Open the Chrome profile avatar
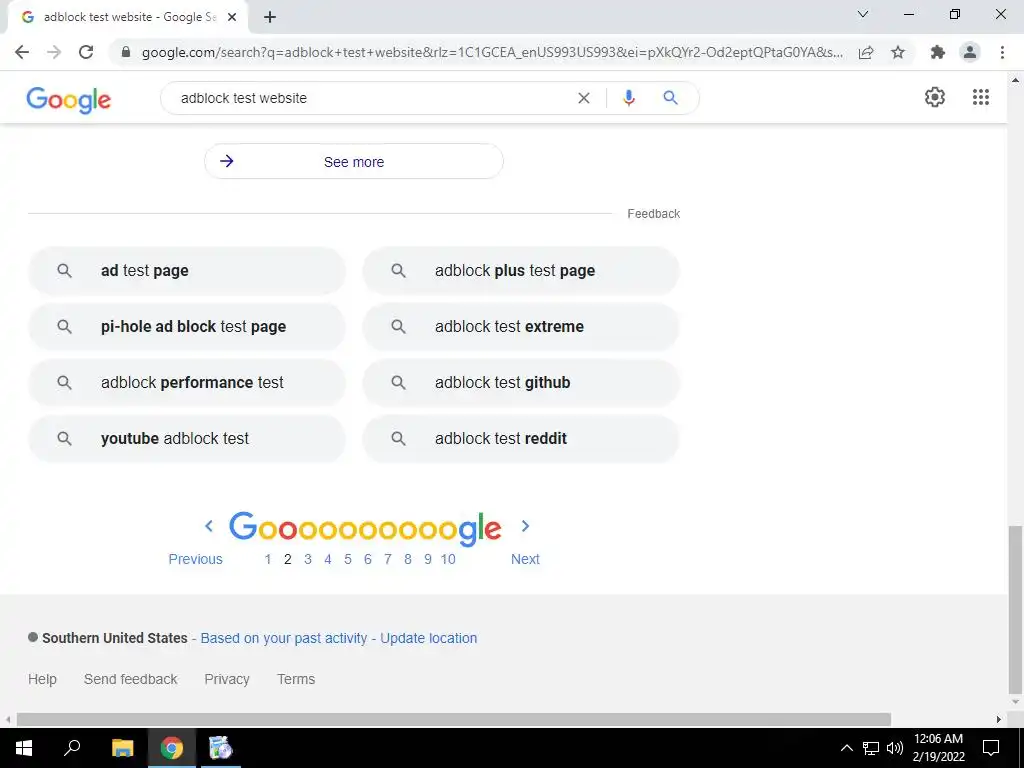 click(970, 52)
